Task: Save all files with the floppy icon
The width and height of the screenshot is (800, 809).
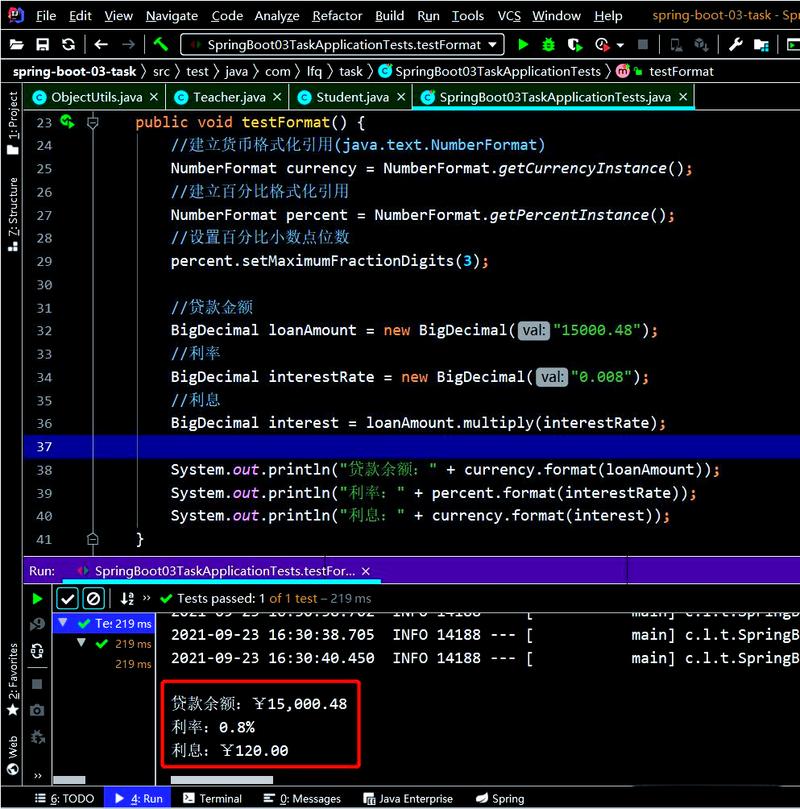Action: (x=42, y=45)
